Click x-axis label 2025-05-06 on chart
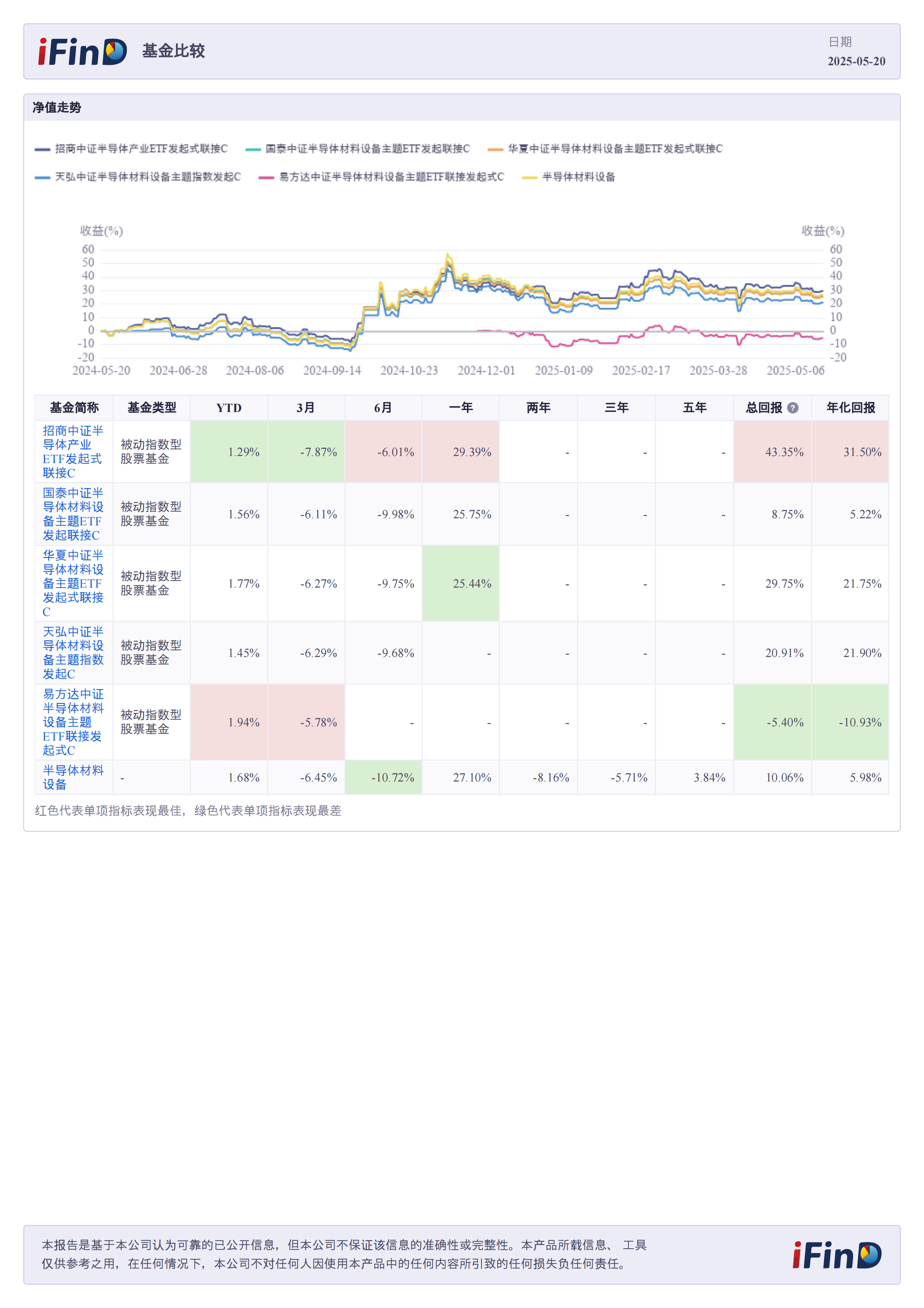 (795, 370)
